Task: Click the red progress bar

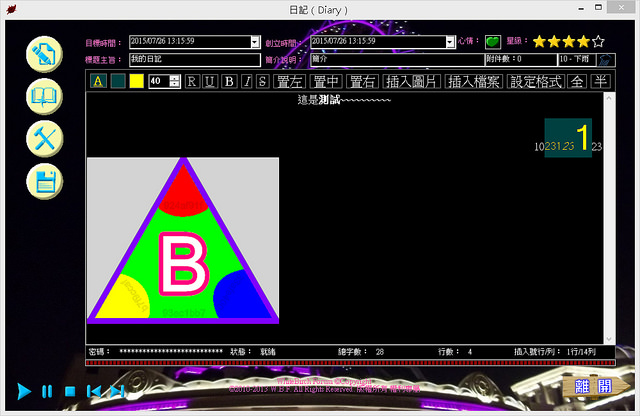Action: [x=350, y=363]
